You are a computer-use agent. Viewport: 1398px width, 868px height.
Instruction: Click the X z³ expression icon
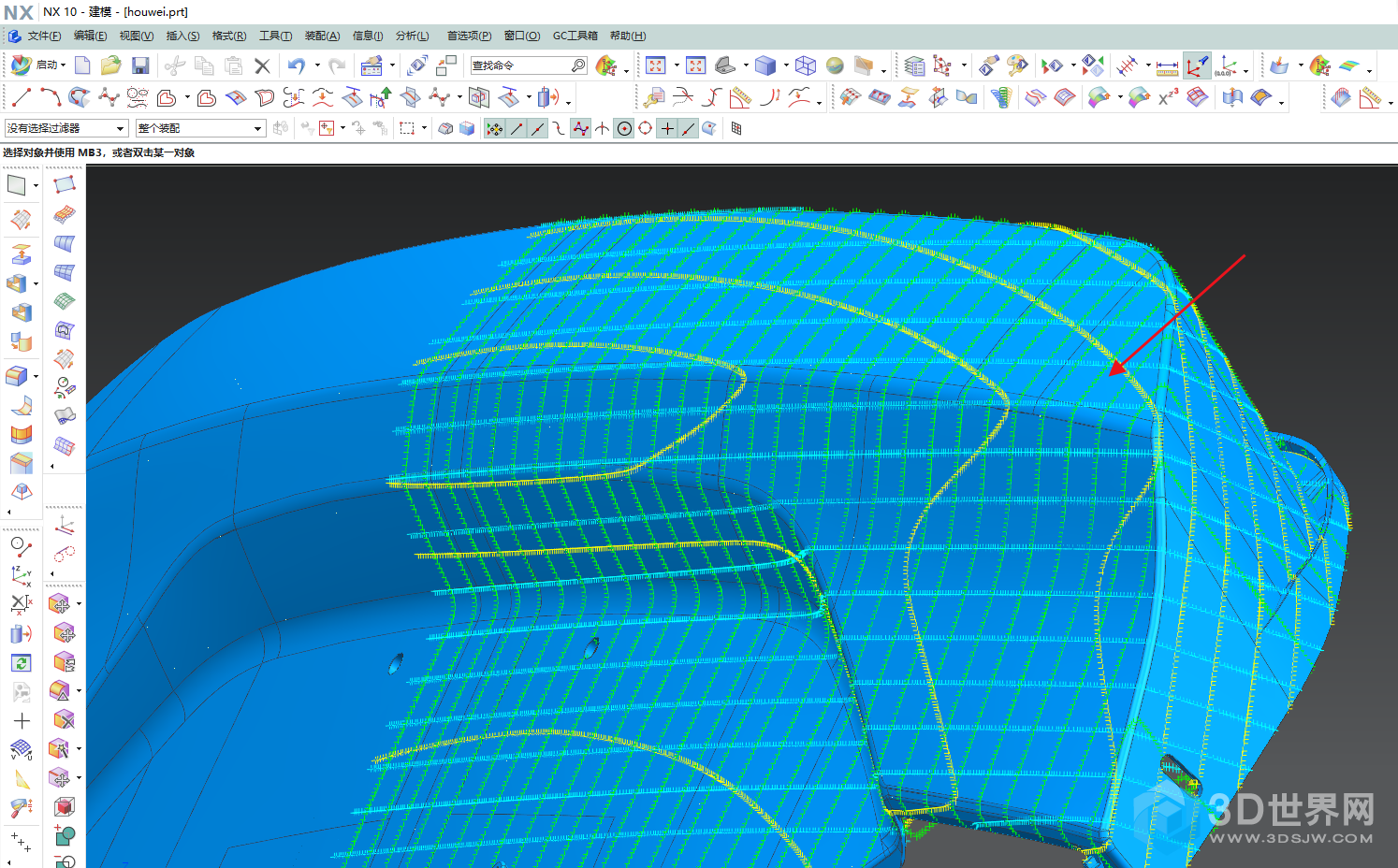click(1168, 97)
